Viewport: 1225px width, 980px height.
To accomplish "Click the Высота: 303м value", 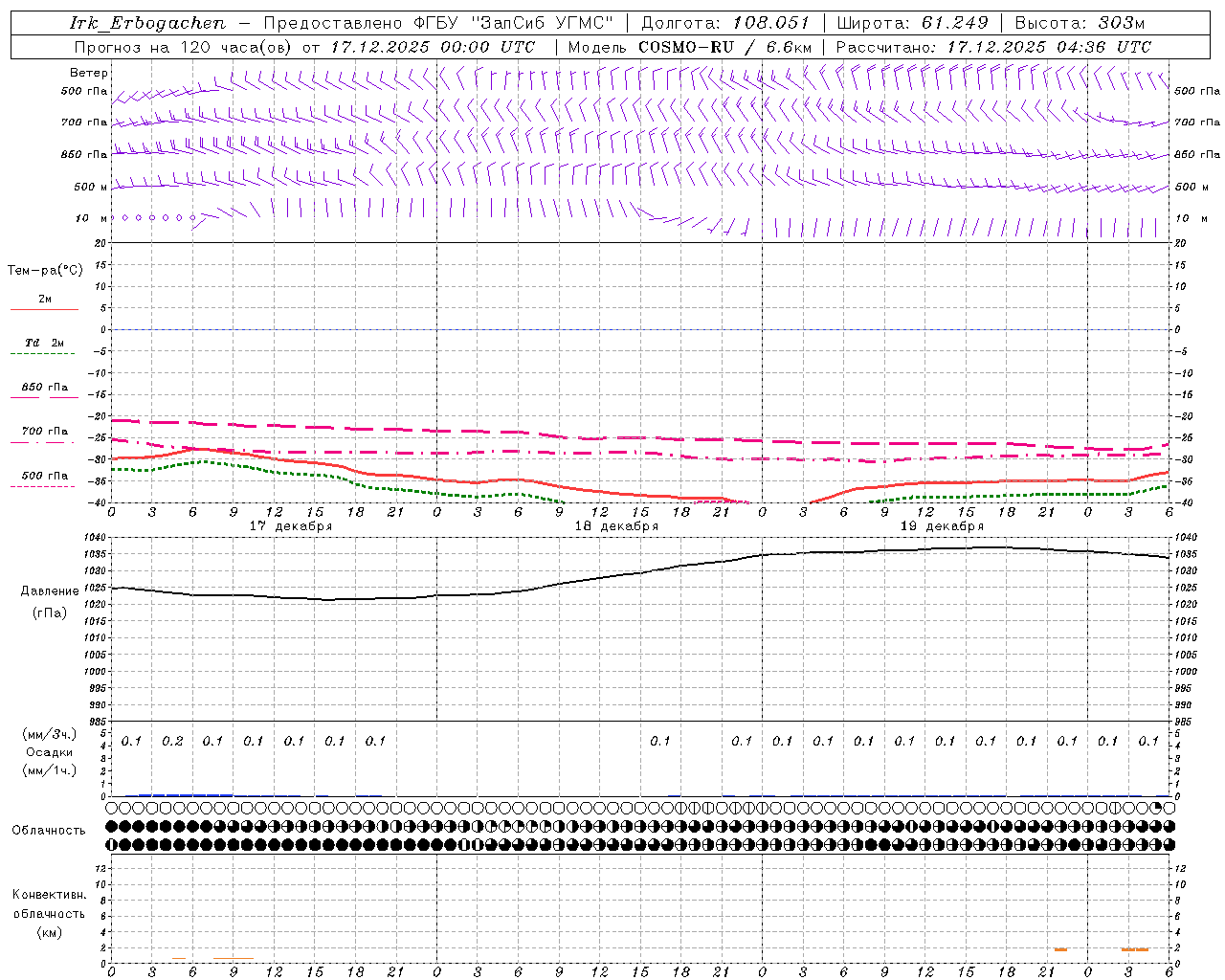I will [x=1080, y=23].
